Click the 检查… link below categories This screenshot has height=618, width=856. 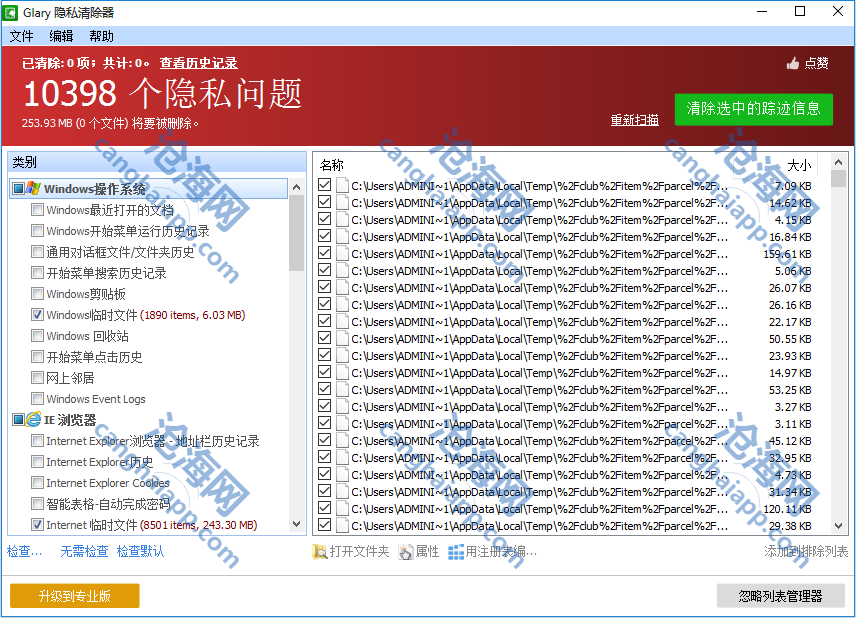tap(24, 551)
